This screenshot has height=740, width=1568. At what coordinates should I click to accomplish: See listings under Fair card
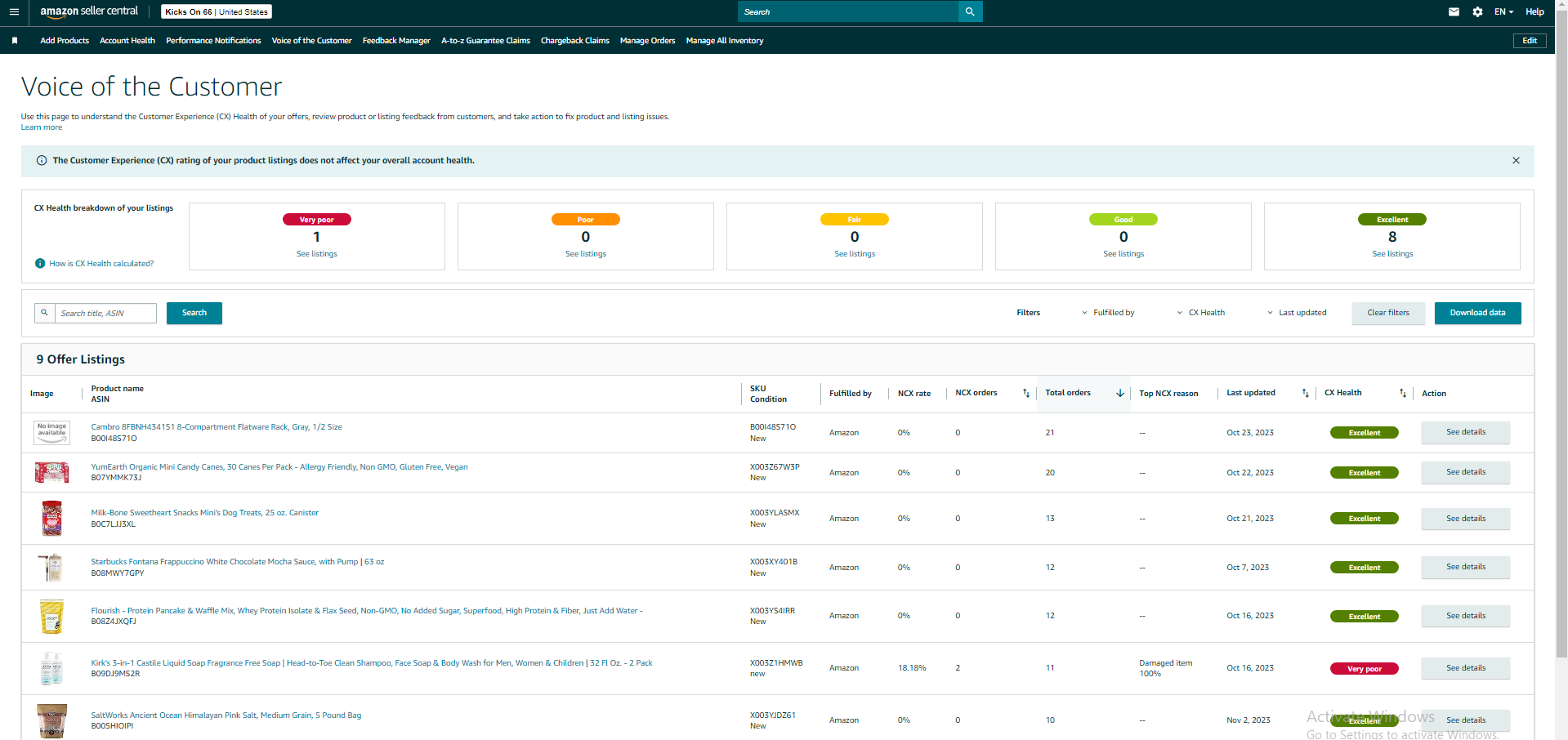point(855,254)
